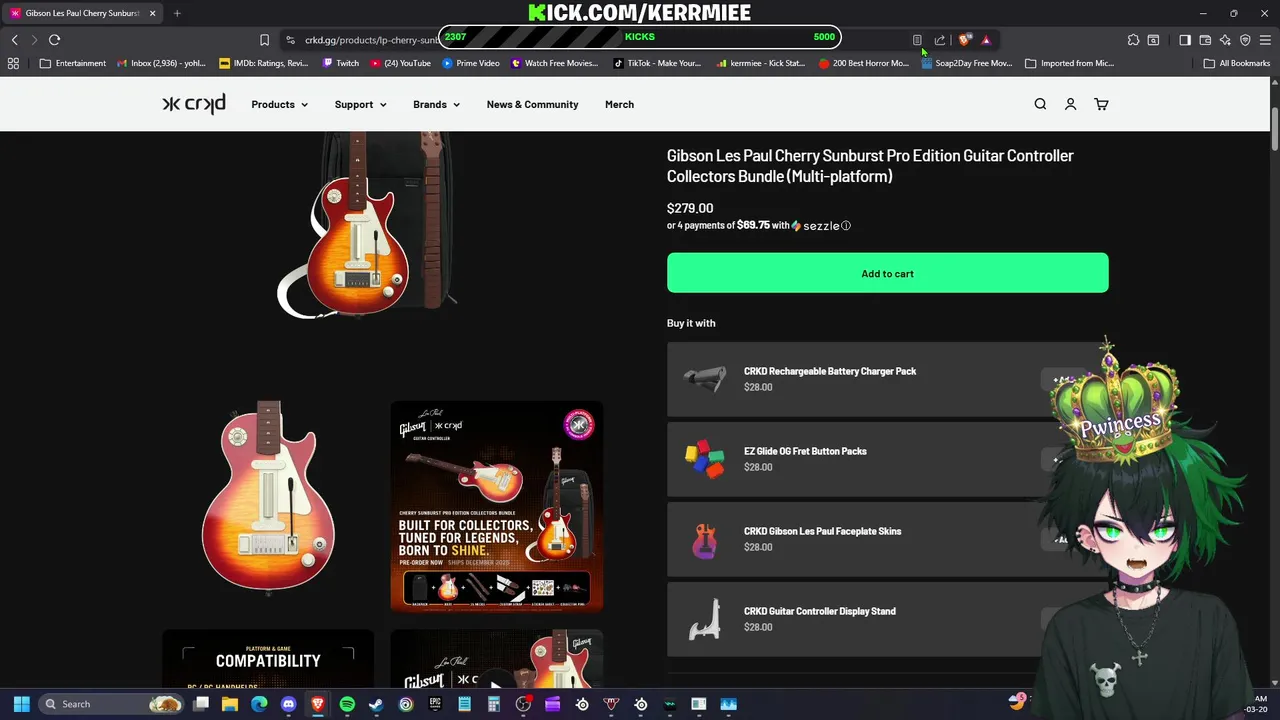Image resolution: width=1280 pixels, height=720 pixels.
Task: Open the browser extensions puzzle icon
Action: click(1133, 40)
